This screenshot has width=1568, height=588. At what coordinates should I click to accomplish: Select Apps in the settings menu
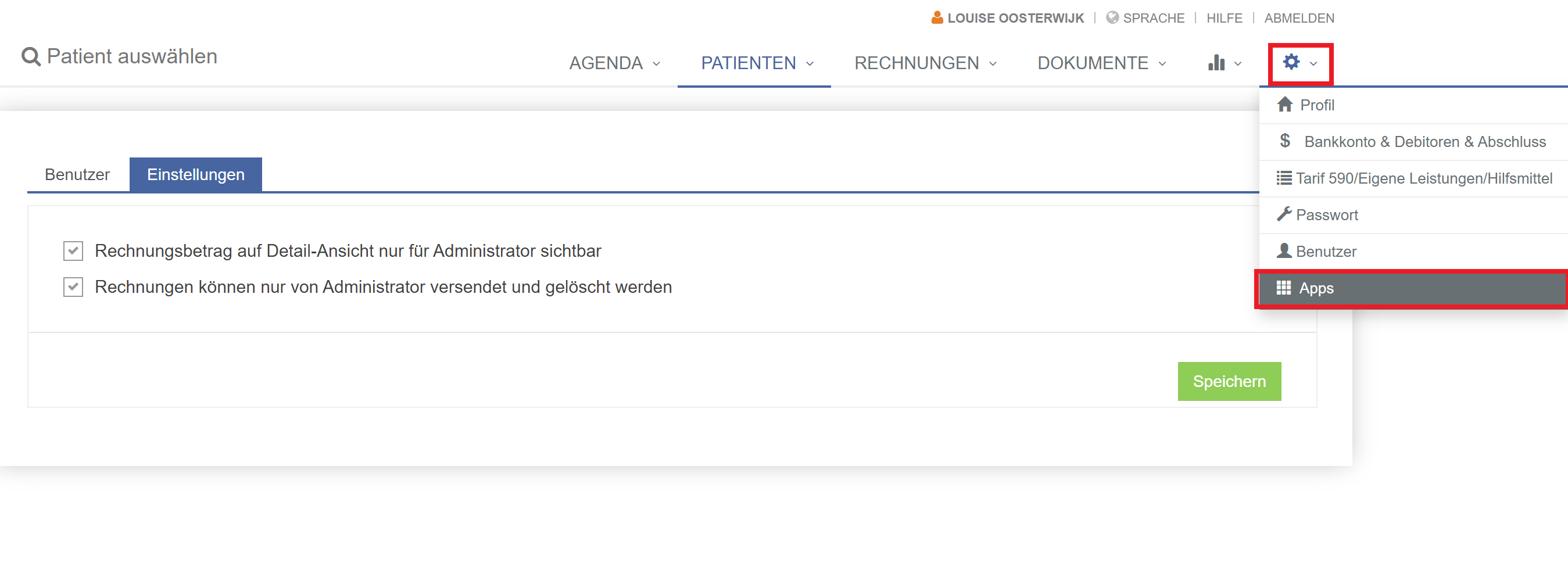1412,288
